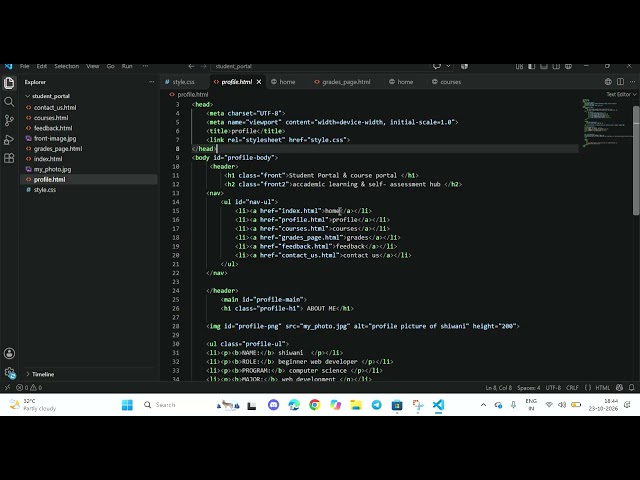This screenshot has height=480, width=640.
Task: Open the Windows Start menu
Action: [127, 404]
